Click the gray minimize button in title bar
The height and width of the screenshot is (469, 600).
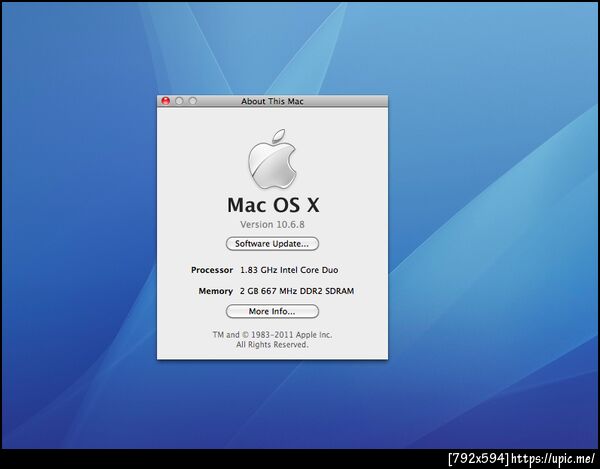coord(179,101)
